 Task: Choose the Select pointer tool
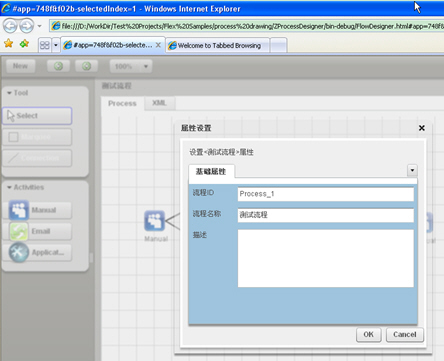tap(37, 116)
